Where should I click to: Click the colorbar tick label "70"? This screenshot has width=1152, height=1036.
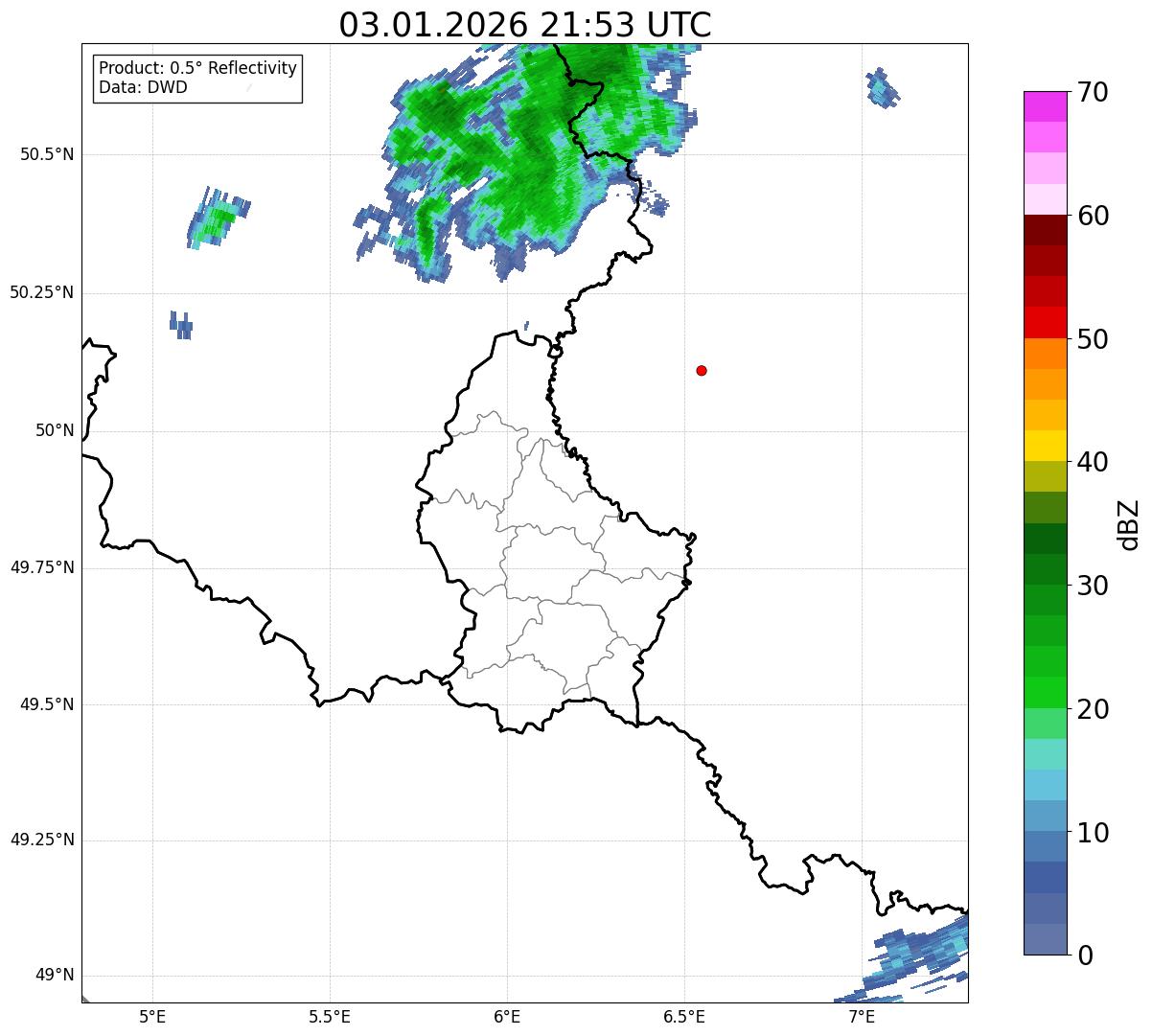point(1092,92)
